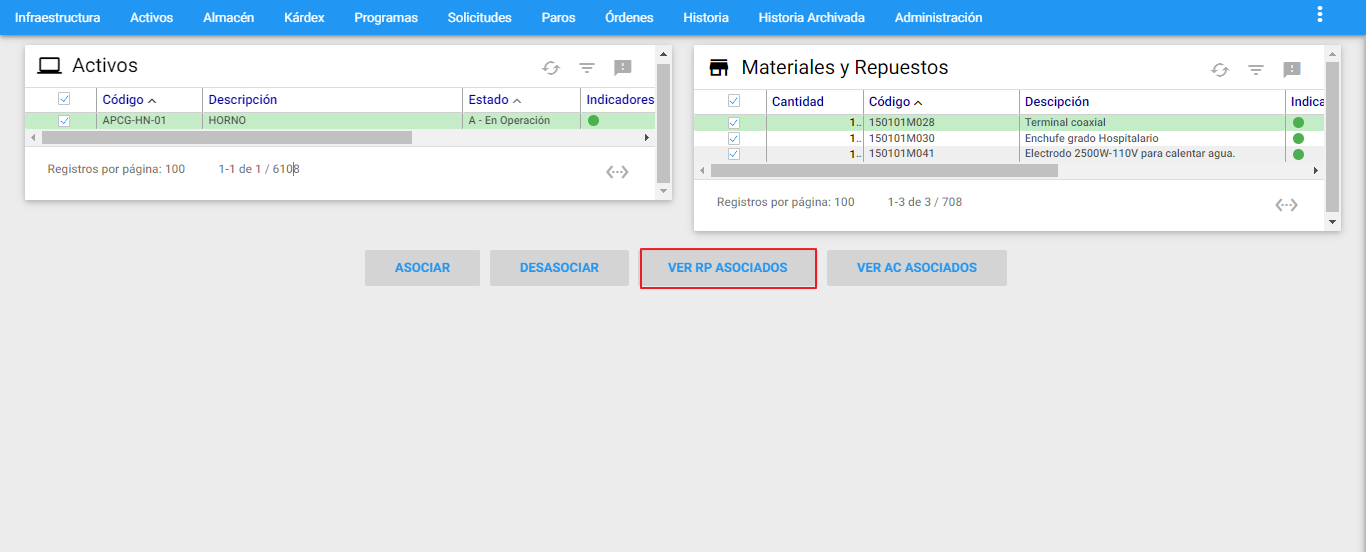
Task: Click Activos horizontal scrollbar thumb
Action: 226,137
